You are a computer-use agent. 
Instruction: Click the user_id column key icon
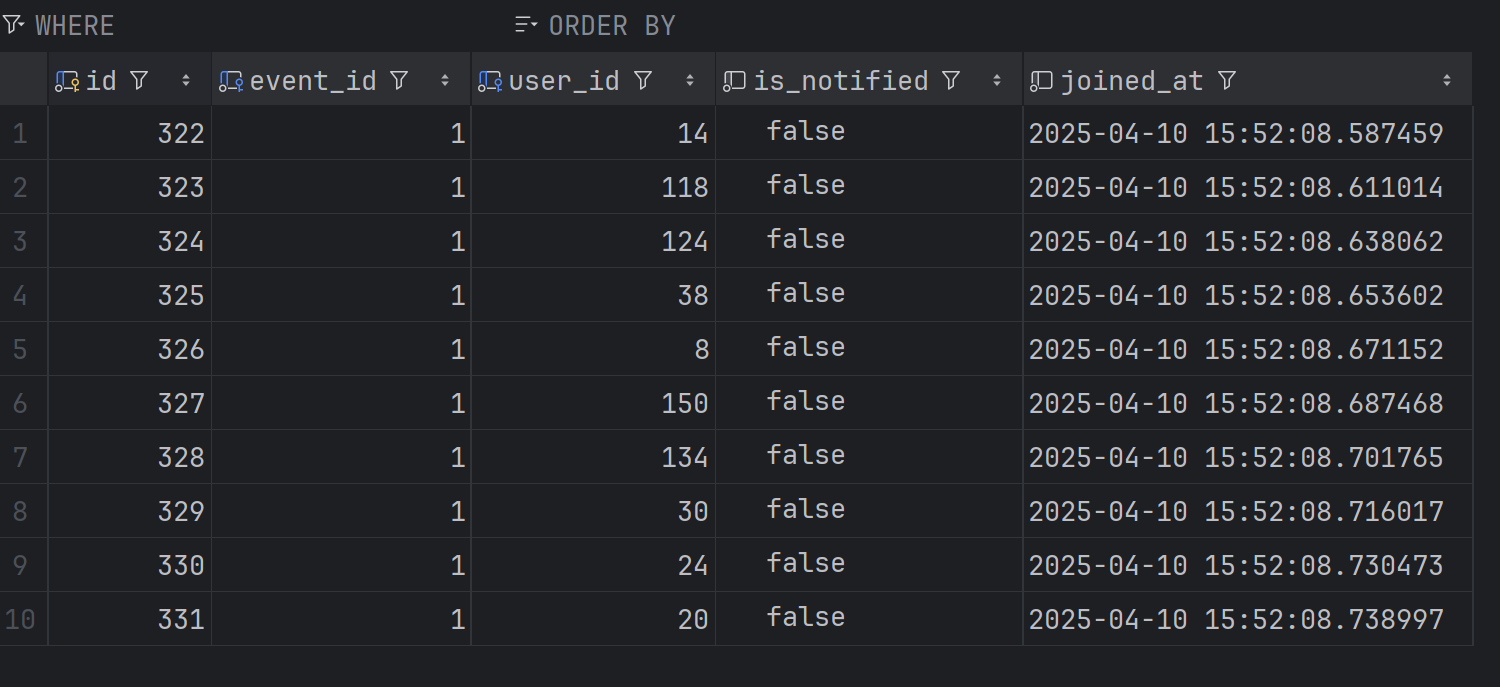[x=490, y=81]
